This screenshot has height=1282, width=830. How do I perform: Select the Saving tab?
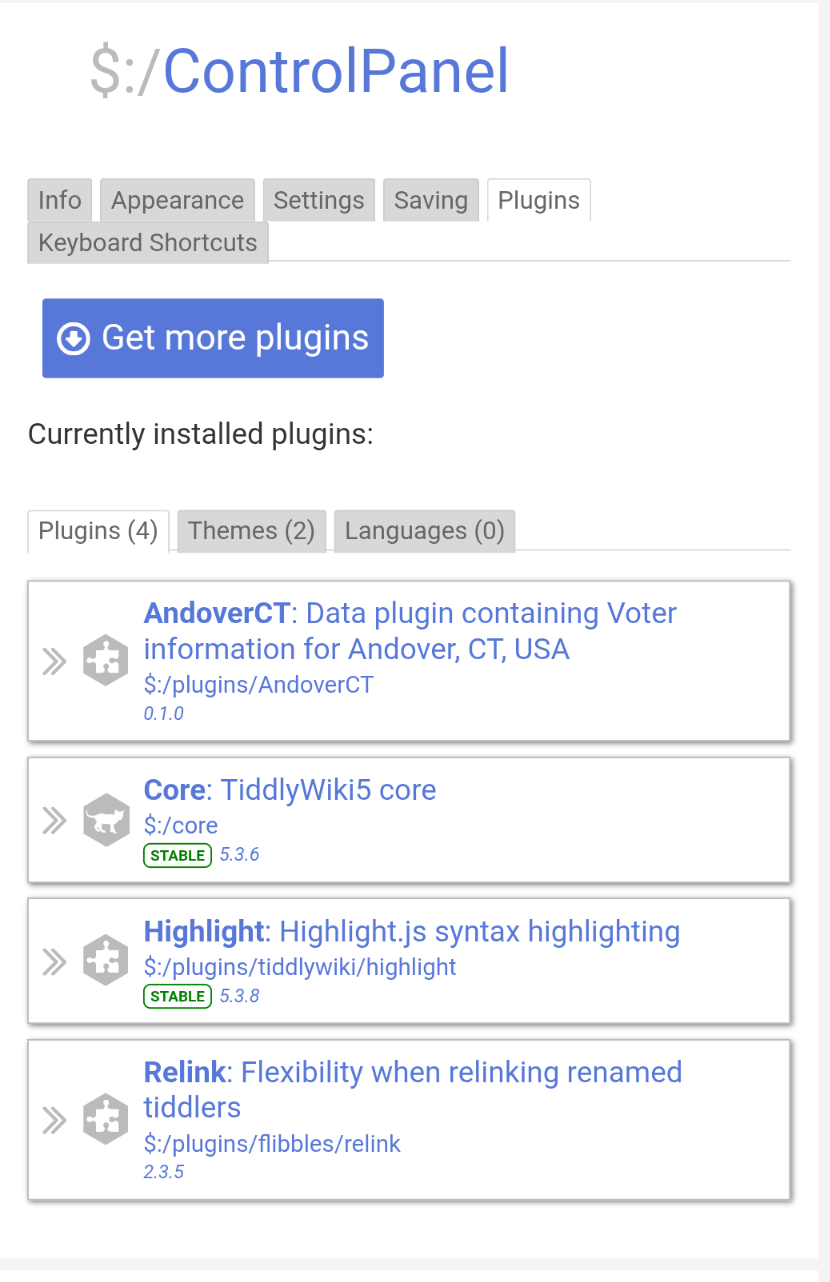click(x=431, y=200)
